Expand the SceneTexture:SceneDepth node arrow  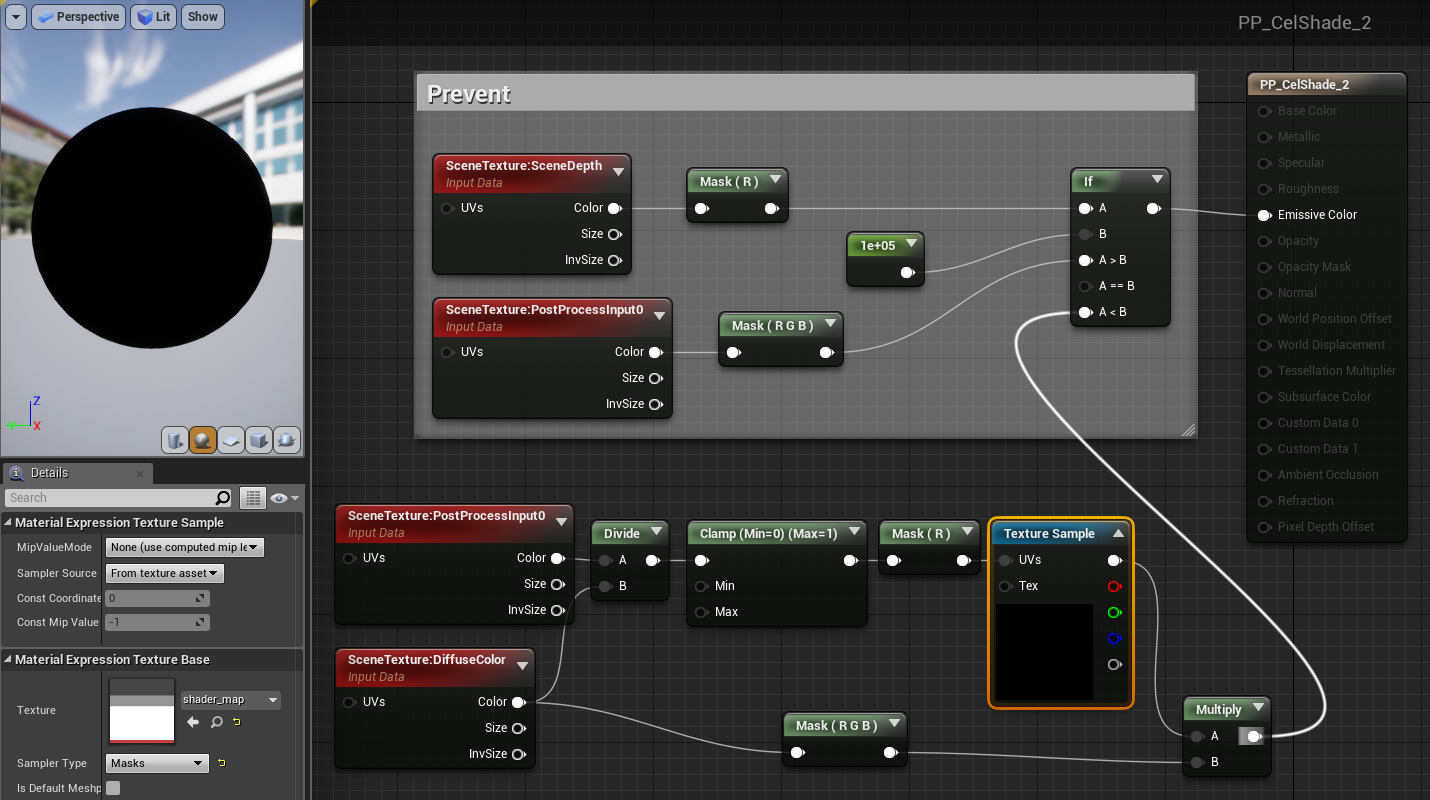tap(619, 172)
